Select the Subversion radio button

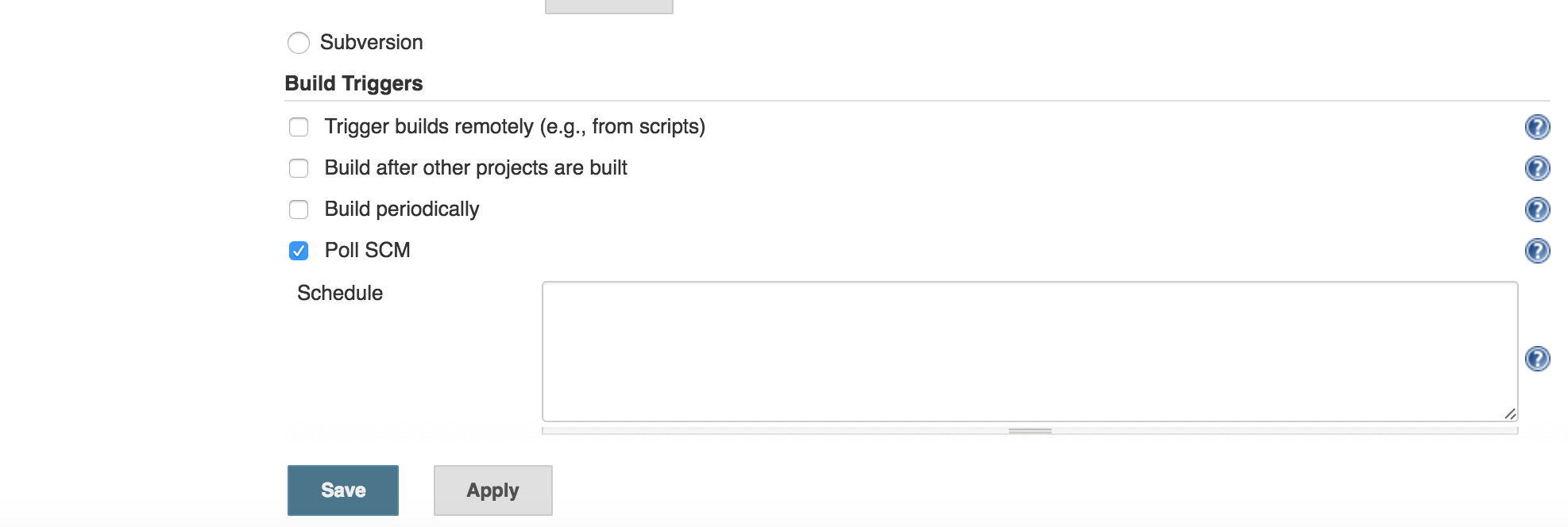299,43
